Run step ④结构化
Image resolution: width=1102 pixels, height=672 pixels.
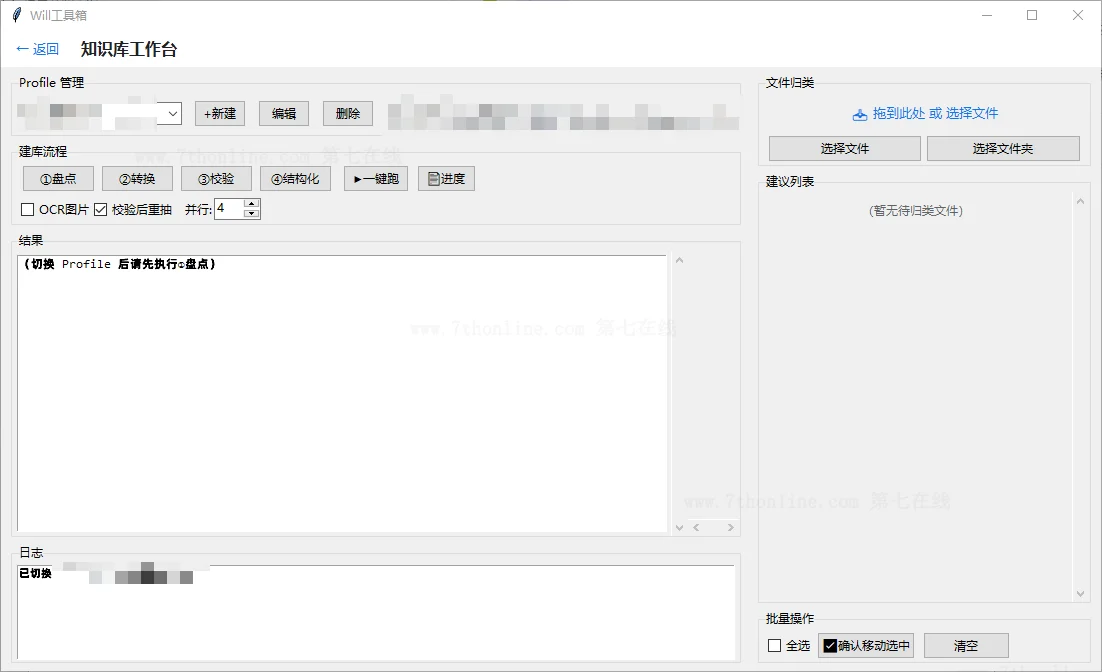[x=295, y=179]
